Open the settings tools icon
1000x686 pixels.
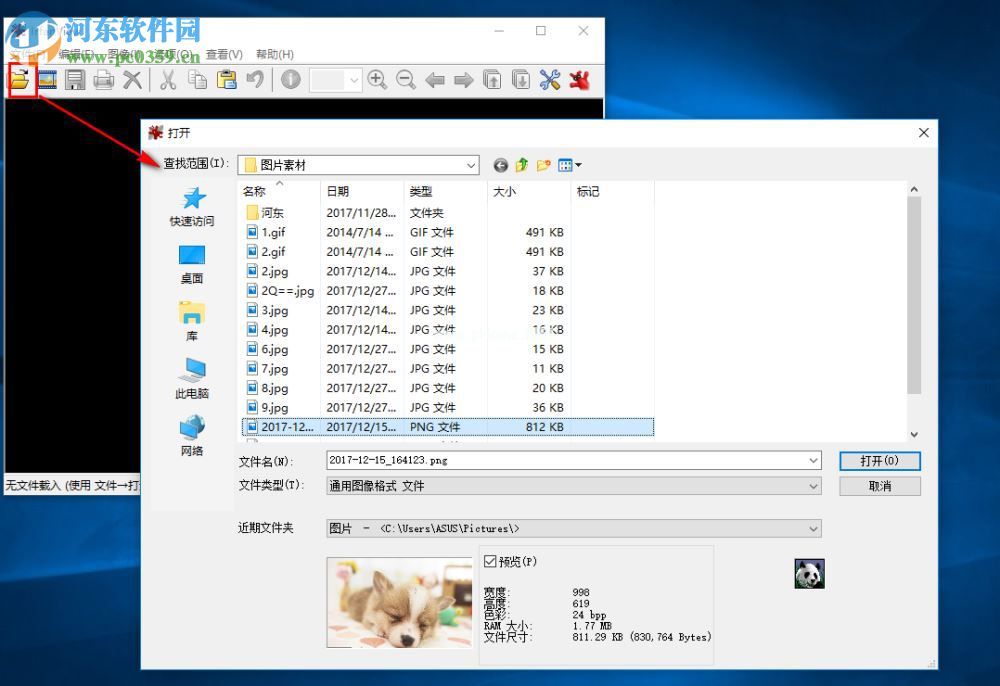point(550,80)
